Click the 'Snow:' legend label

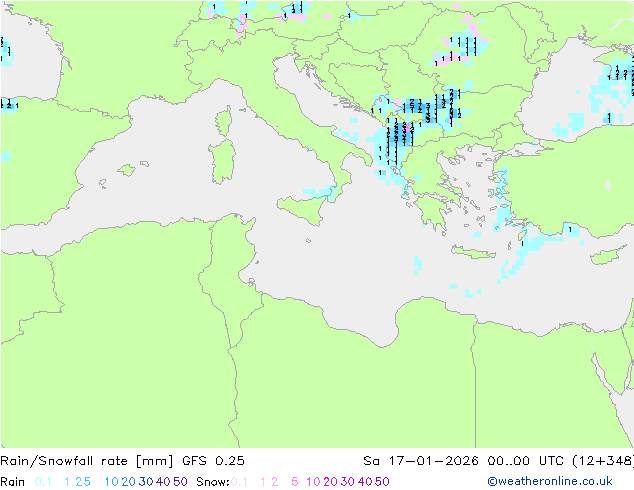click(x=213, y=482)
